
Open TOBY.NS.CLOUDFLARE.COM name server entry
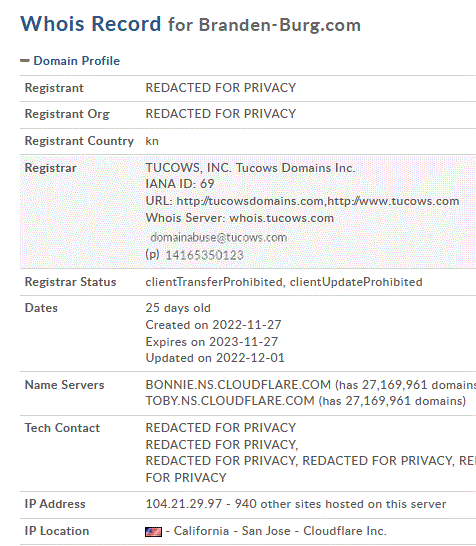pyautogui.click(x=230, y=401)
